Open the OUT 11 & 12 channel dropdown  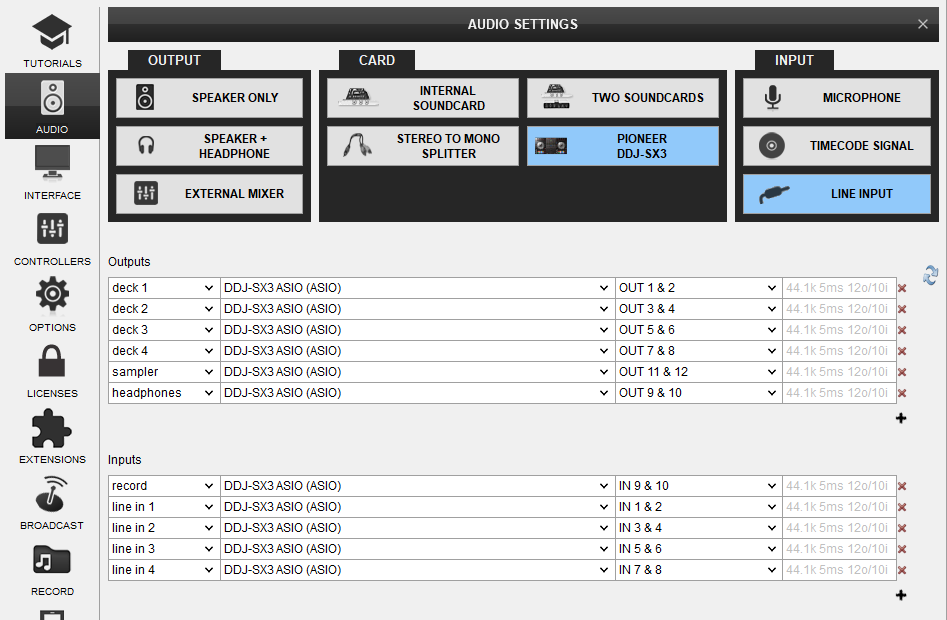coord(698,372)
